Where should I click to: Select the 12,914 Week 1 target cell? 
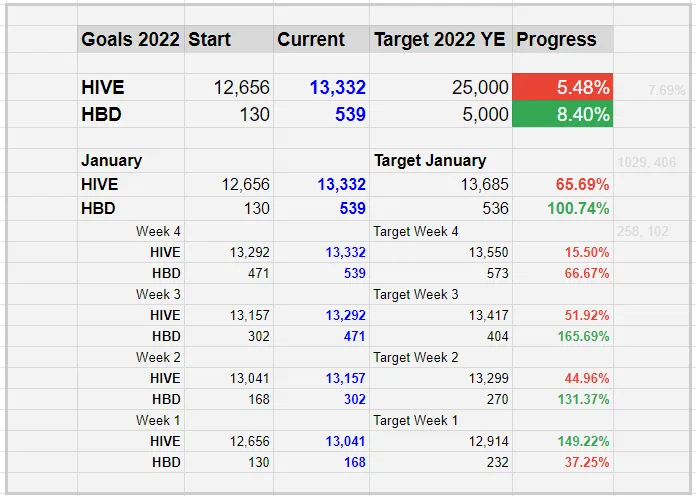click(x=441, y=441)
